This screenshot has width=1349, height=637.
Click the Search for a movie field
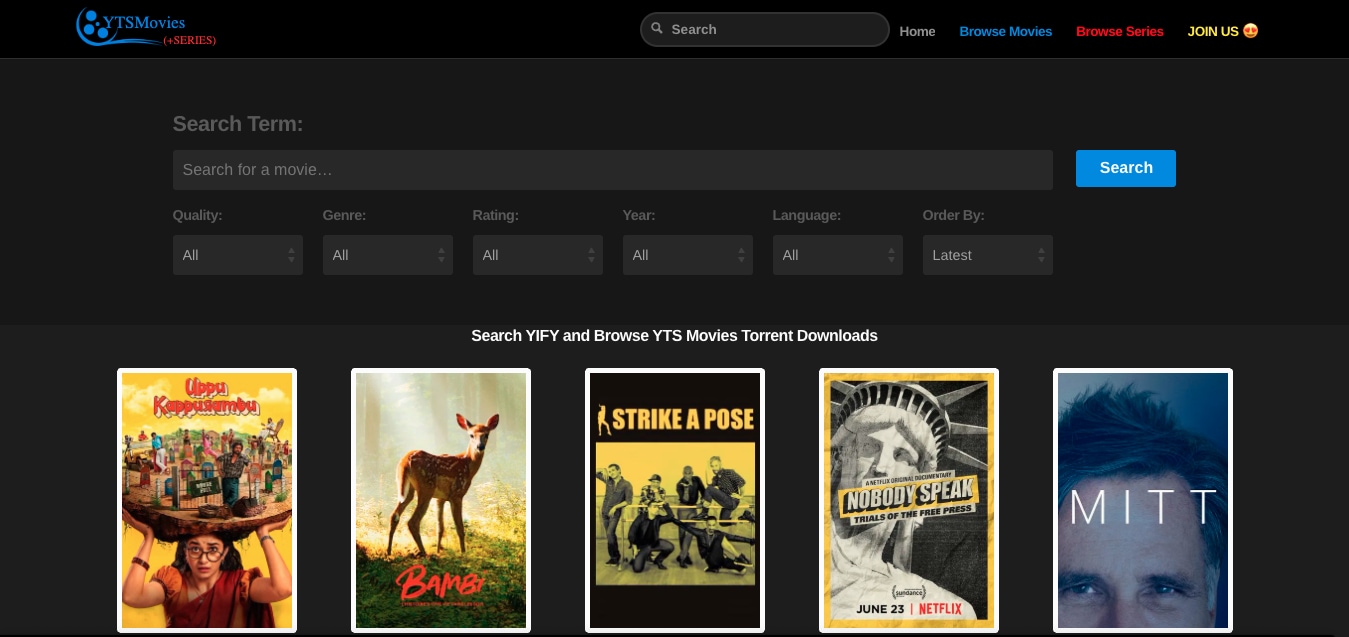(613, 170)
